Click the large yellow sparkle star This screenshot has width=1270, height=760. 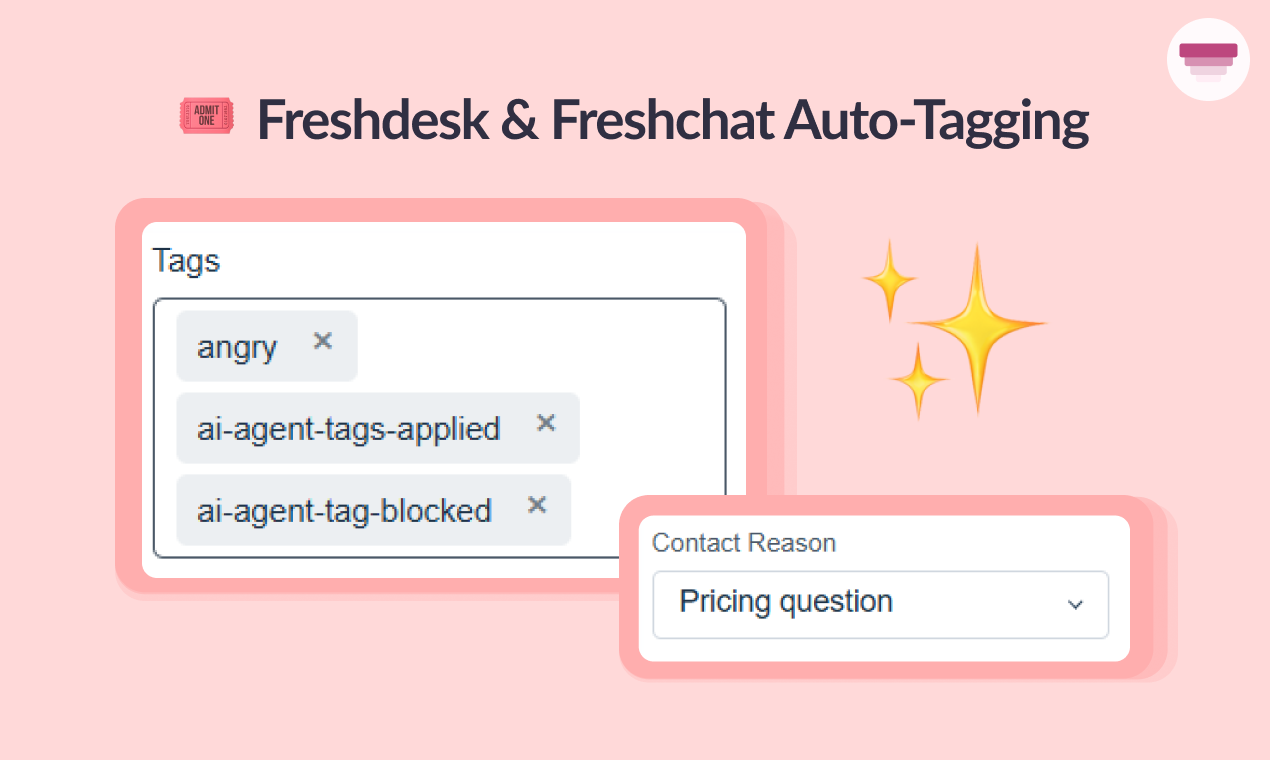tap(978, 326)
